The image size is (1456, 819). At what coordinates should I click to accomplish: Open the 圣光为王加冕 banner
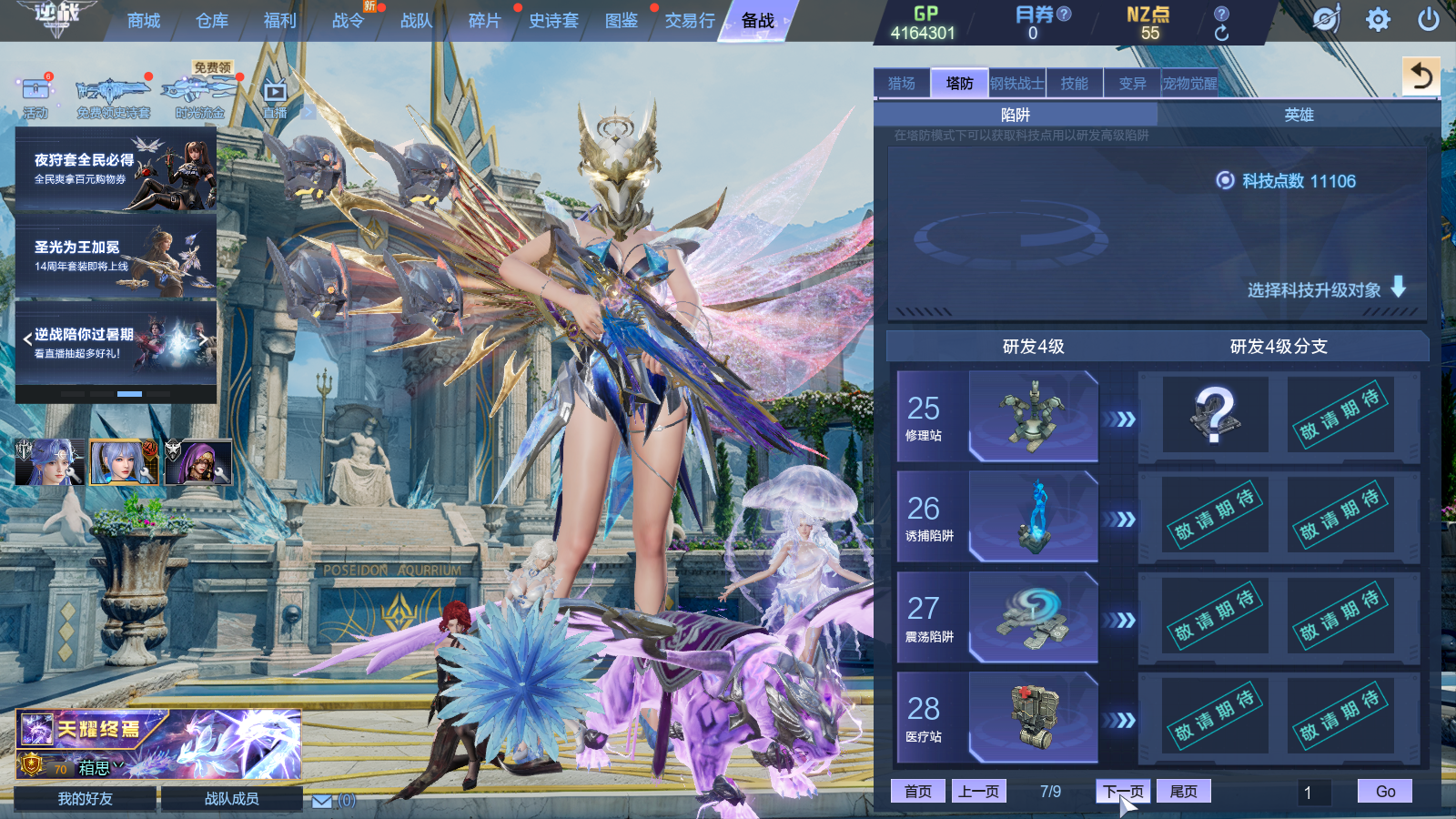(116, 257)
